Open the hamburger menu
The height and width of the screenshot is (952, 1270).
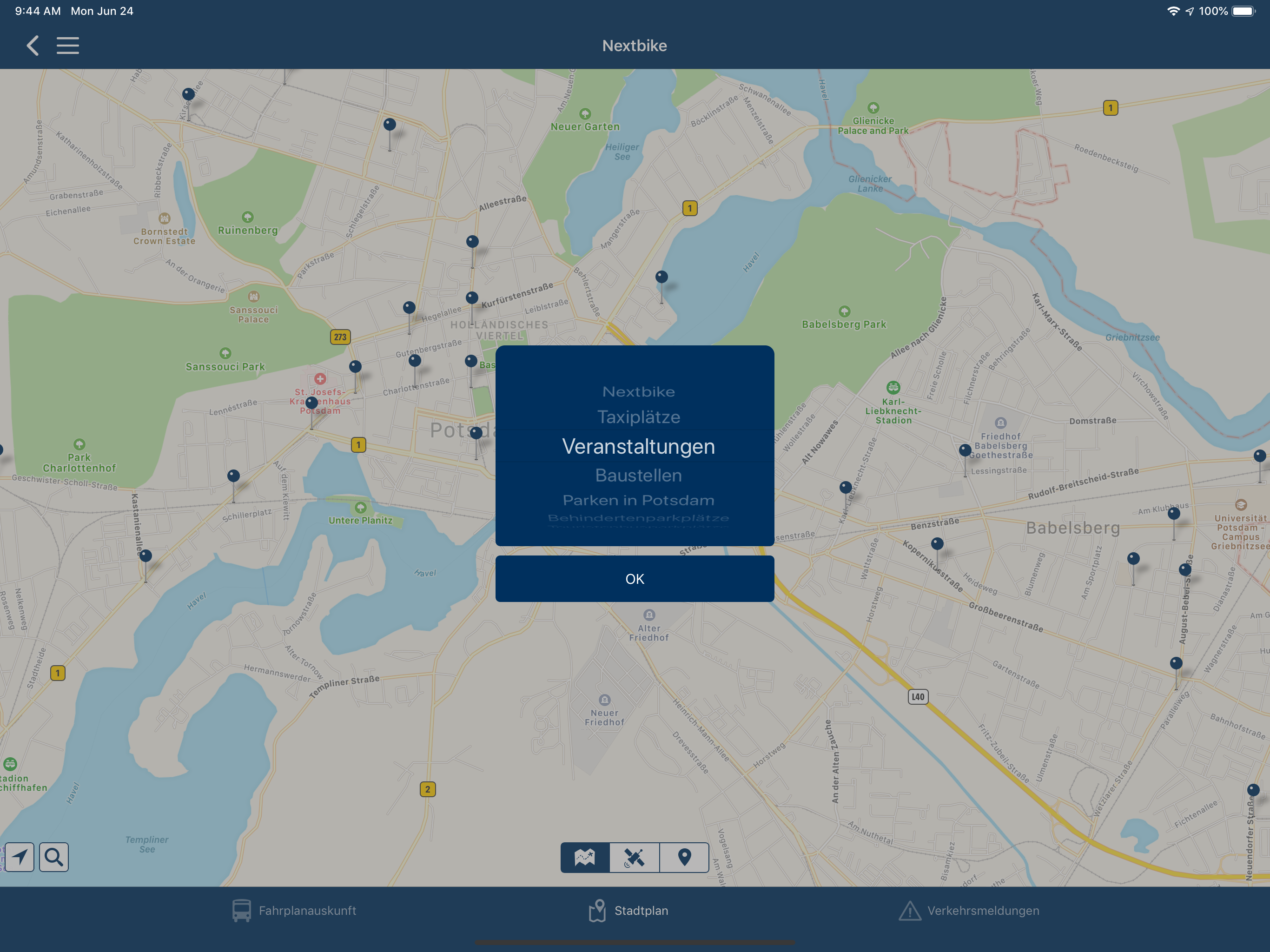(68, 46)
